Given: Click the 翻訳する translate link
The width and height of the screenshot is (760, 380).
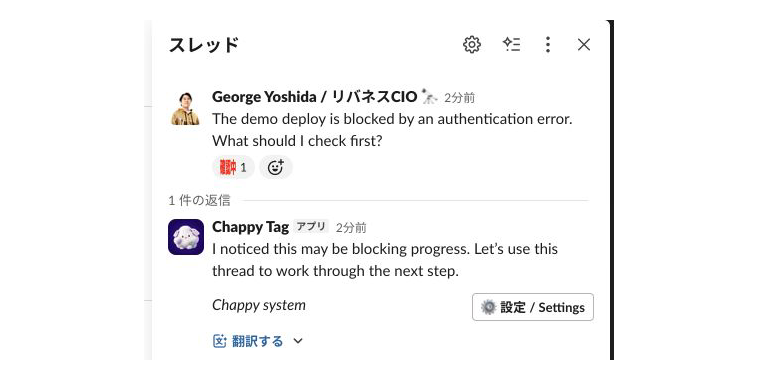Looking at the screenshot, I should coord(257,341).
